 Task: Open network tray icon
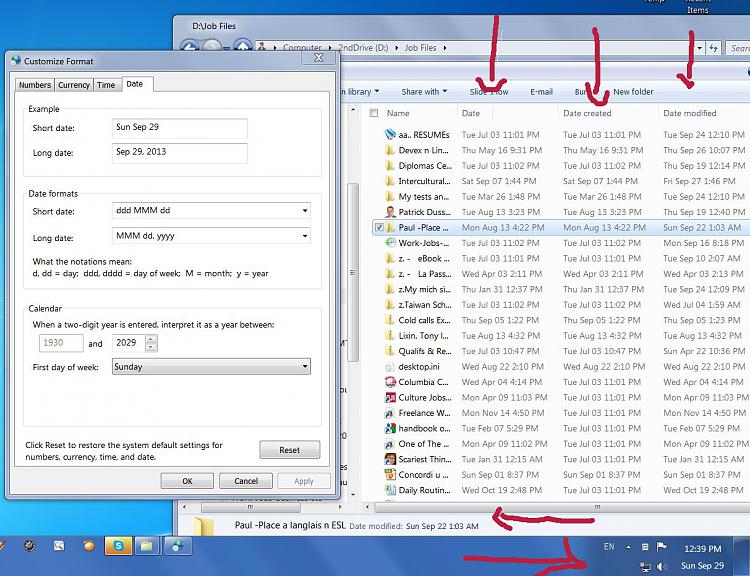point(645,567)
